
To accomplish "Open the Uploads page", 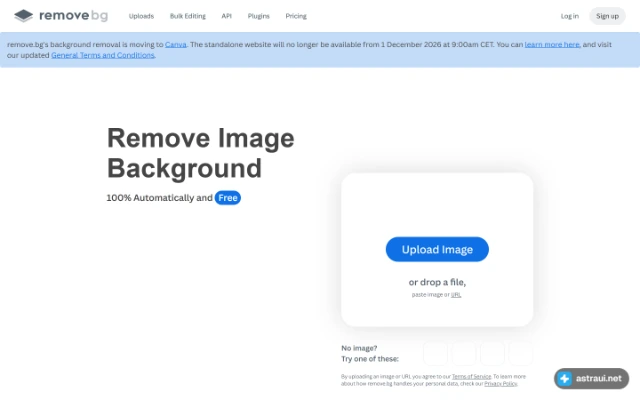I will point(141,16).
